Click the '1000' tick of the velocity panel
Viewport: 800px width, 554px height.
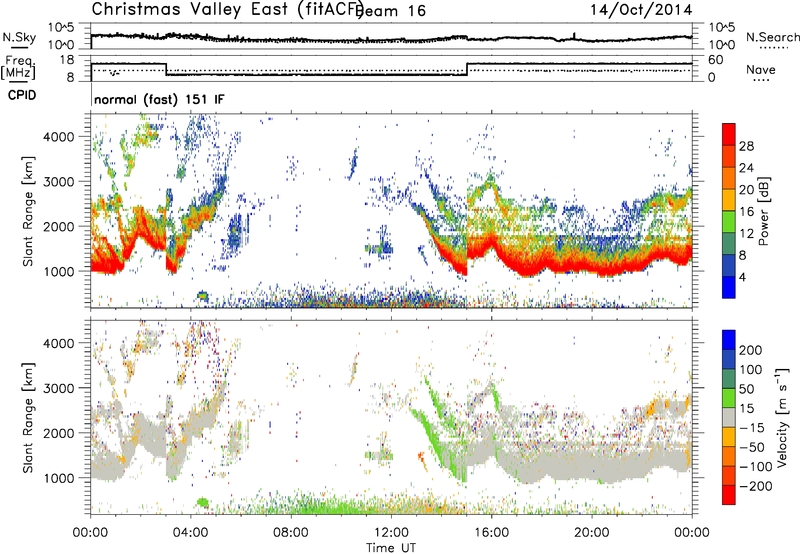click(x=59, y=478)
